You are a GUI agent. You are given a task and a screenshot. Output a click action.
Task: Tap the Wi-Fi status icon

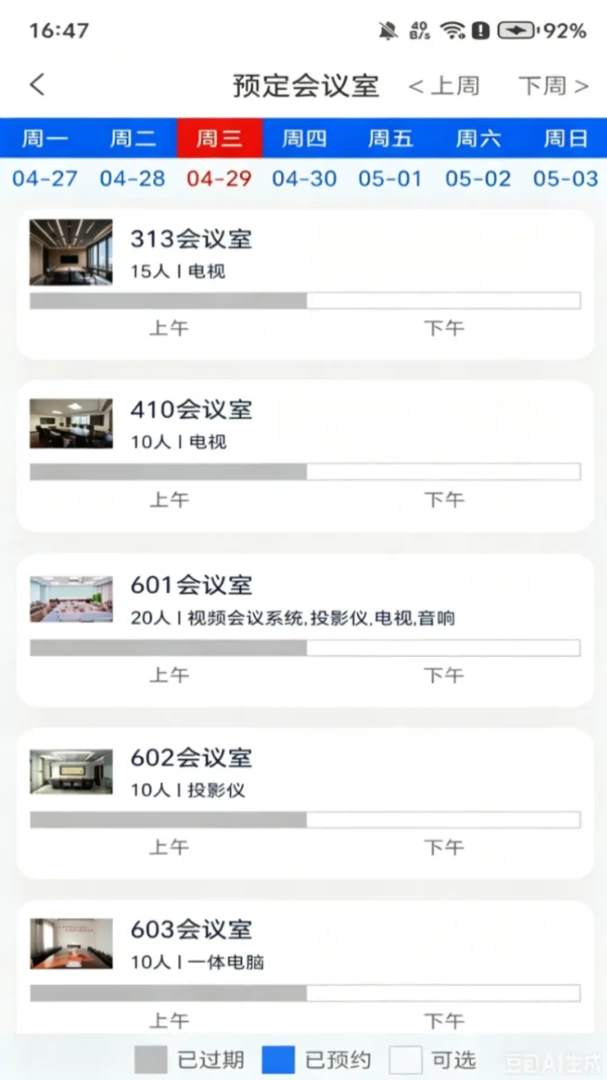point(453,30)
